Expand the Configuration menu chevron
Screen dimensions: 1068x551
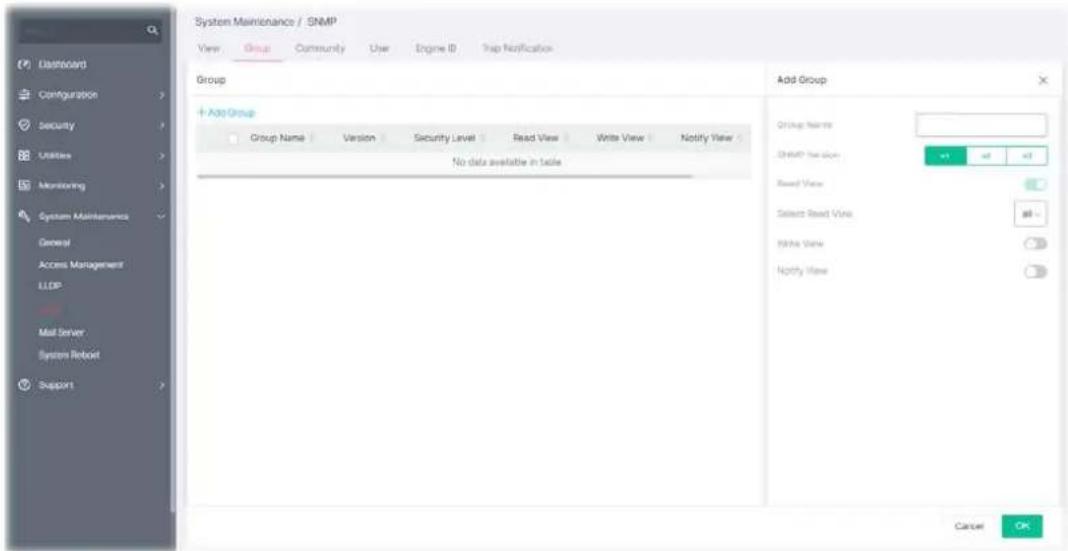coord(162,95)
